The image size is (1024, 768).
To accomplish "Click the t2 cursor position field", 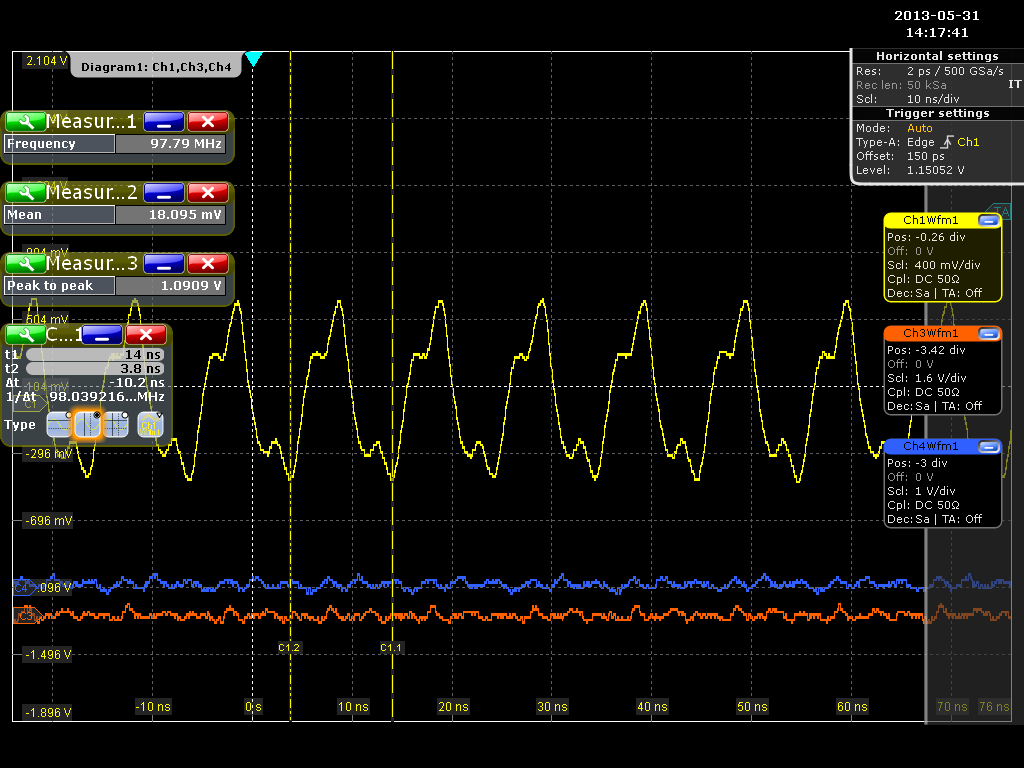I will point(94,368).
